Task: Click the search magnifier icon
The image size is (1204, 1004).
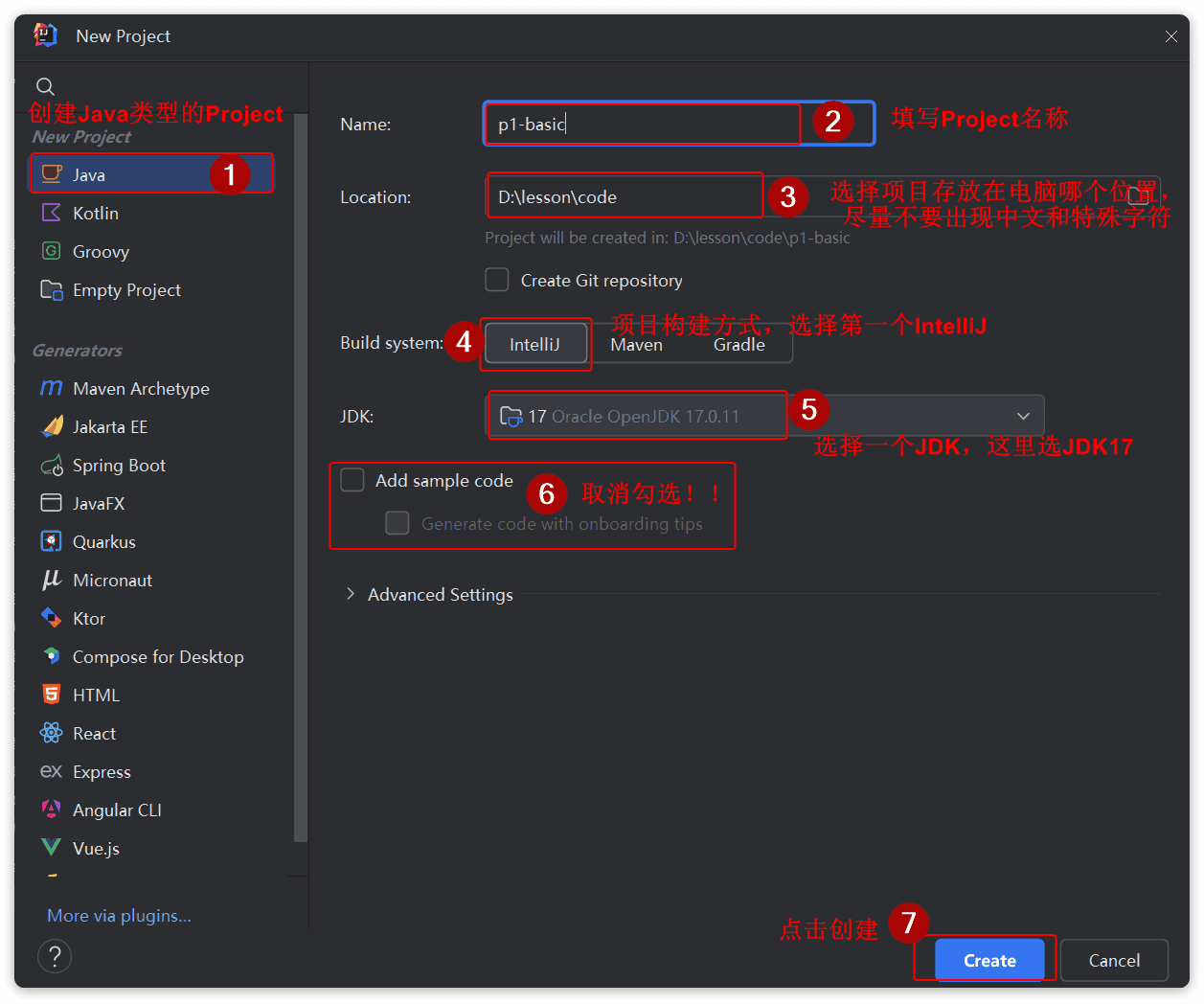Action: coord(45,87)
